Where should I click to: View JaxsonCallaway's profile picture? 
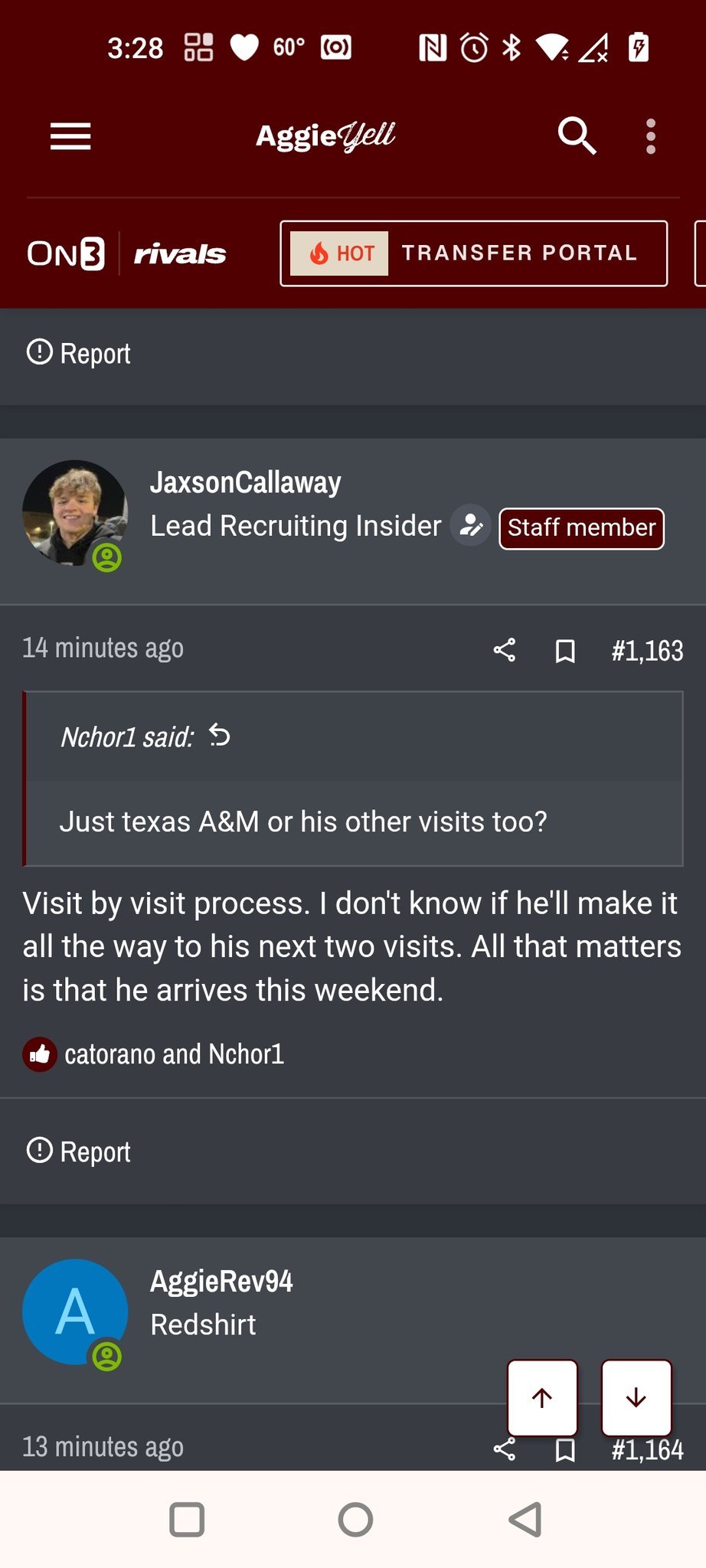(x=74, y=512)
